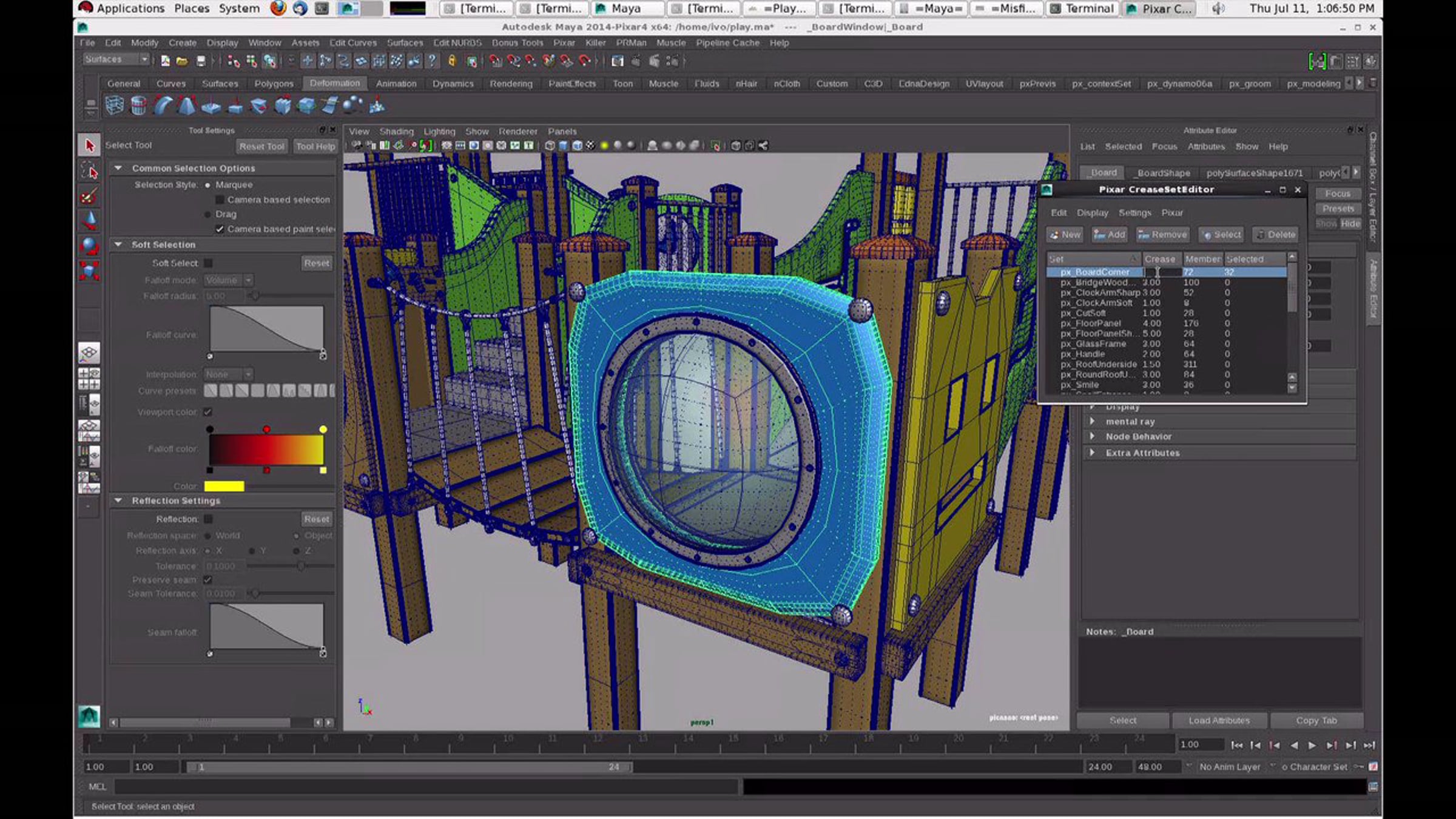Click the Falloff color gradient ramp

click(x=266, y=450)
